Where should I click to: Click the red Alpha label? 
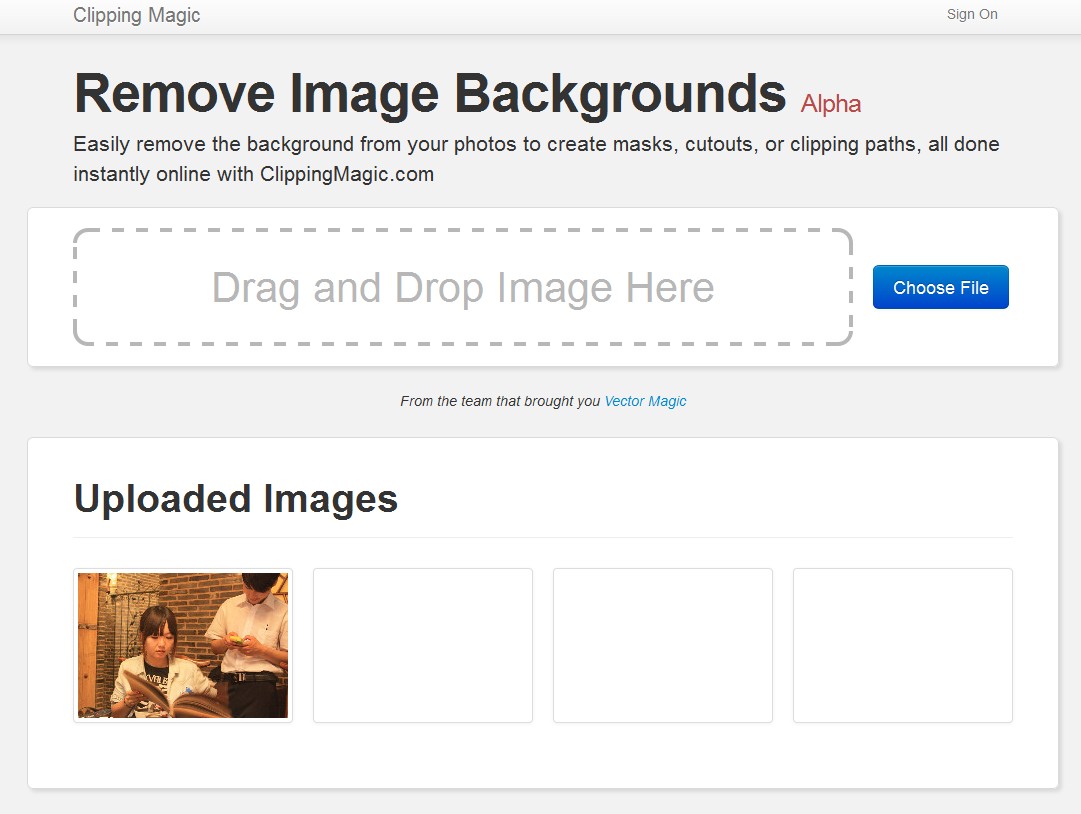tap(829, 103)
